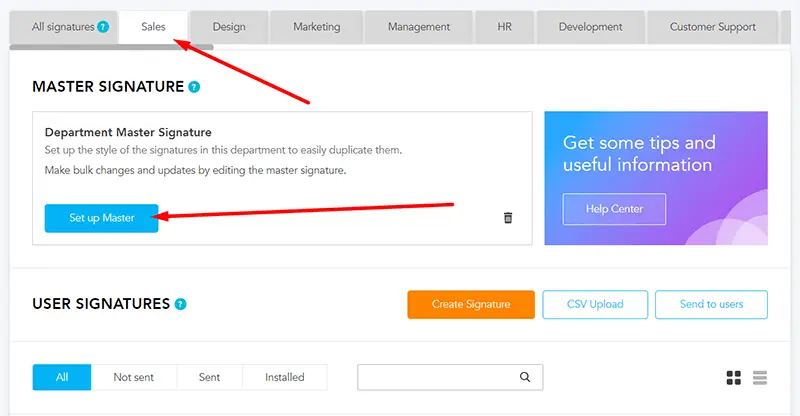Select the All filter
This screenshot has width=800, height=416.
(x=62, y=377)
